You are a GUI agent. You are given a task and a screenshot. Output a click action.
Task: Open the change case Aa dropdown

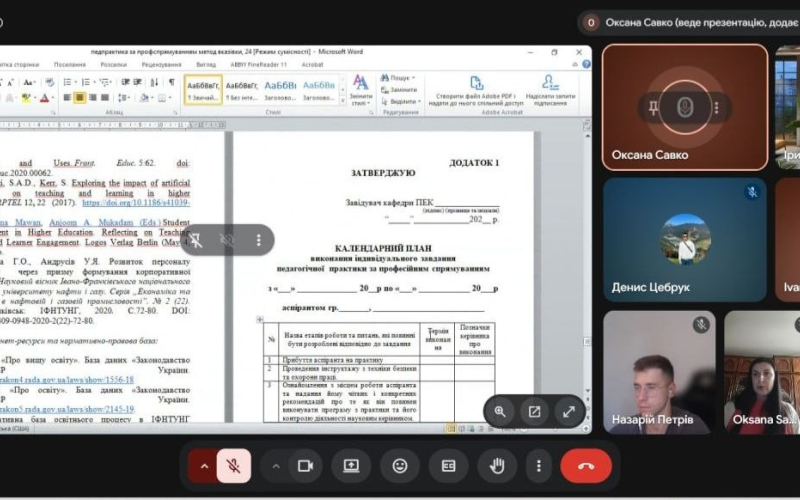(x=29, y=82)
